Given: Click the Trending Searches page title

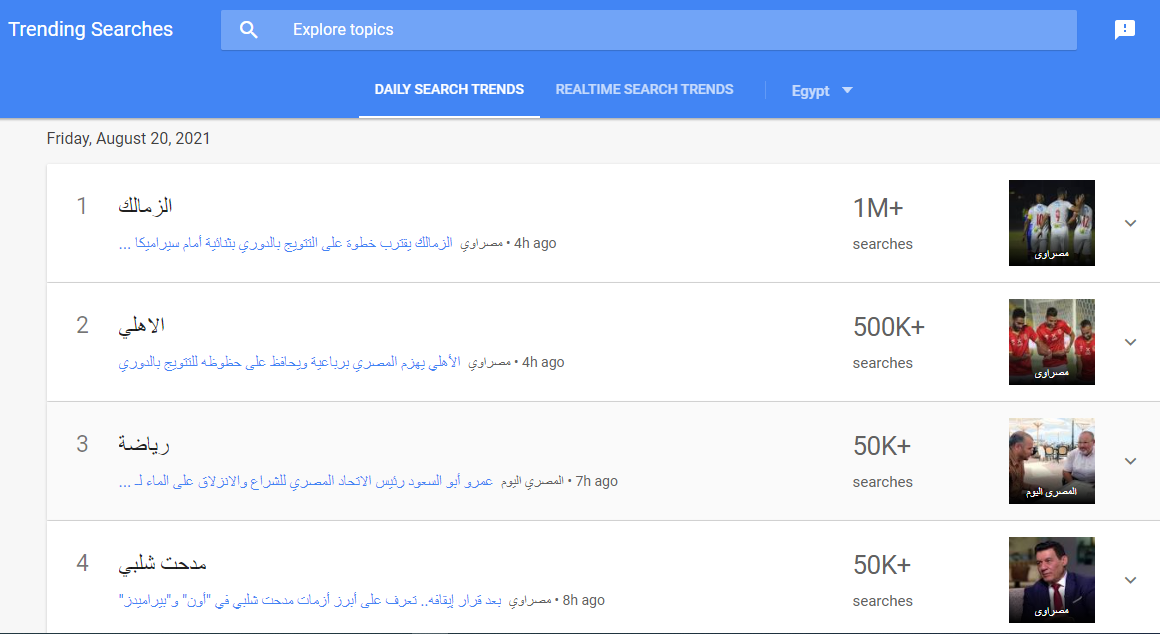Looking at the screenshot, I should click(x=91, y=30).
